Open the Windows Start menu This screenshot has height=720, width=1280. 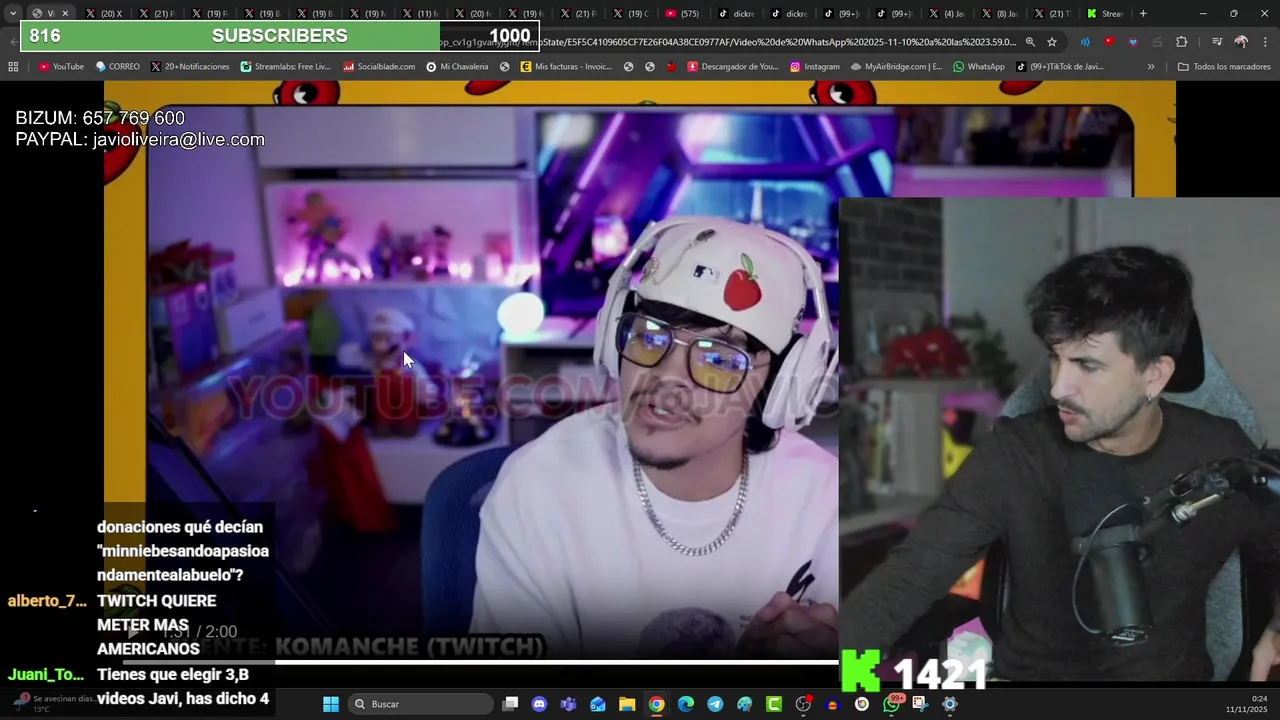[331, 704]
